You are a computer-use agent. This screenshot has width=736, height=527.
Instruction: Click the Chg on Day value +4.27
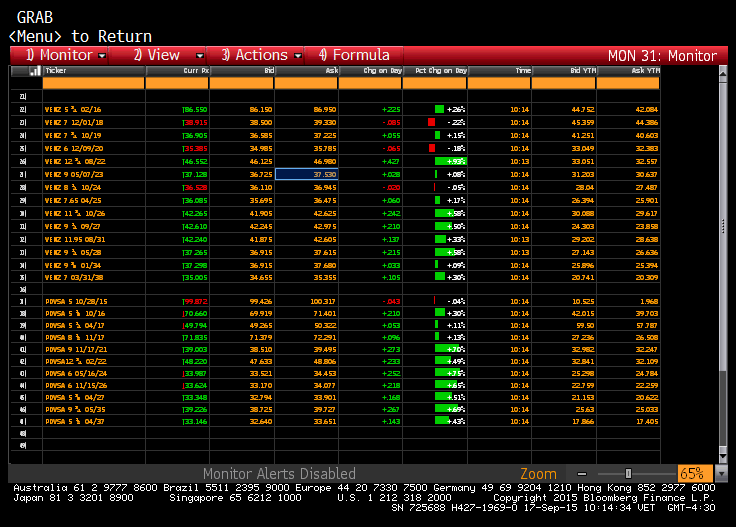click(x=391, y=161)
